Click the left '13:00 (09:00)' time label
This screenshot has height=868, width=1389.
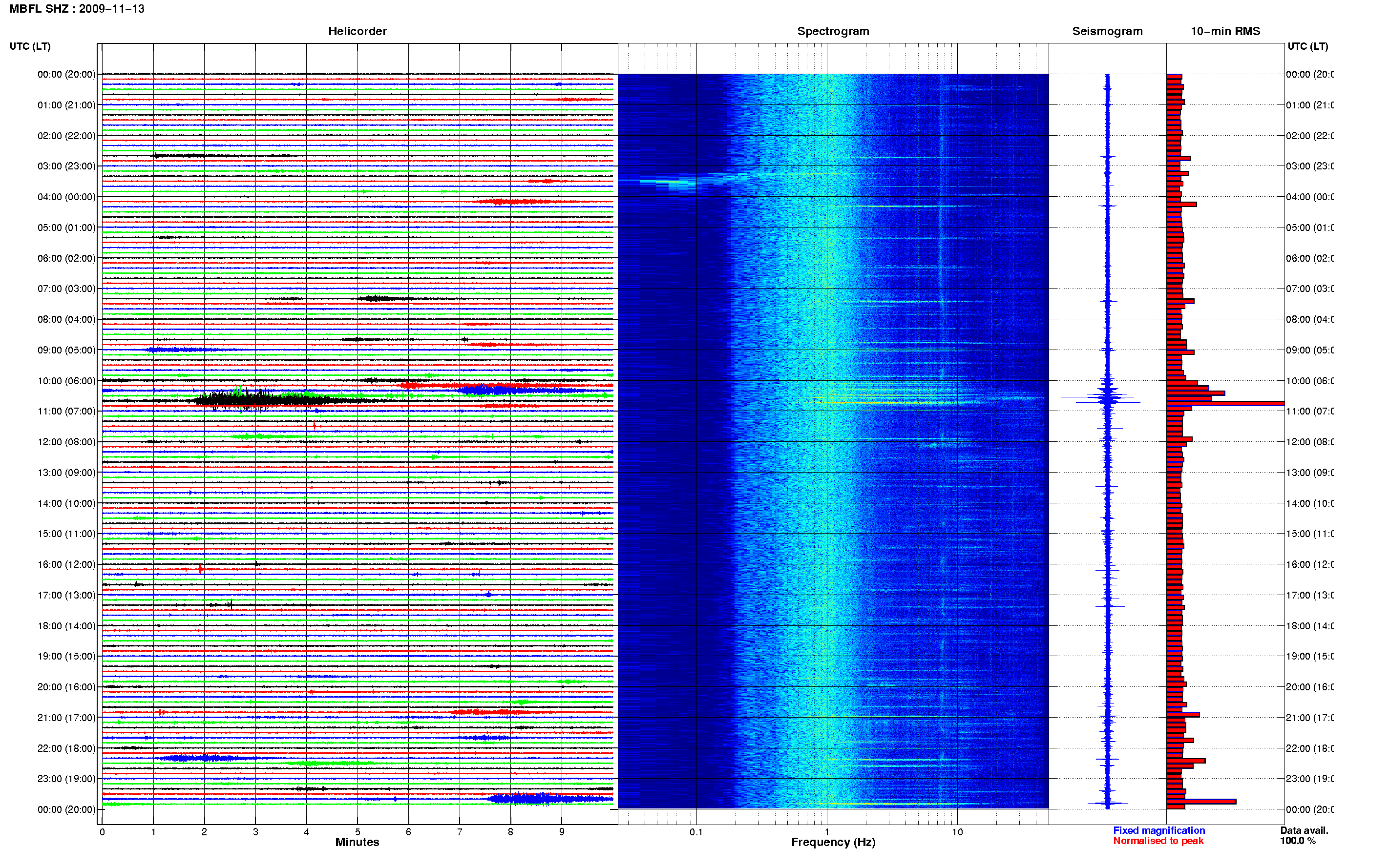66,473
